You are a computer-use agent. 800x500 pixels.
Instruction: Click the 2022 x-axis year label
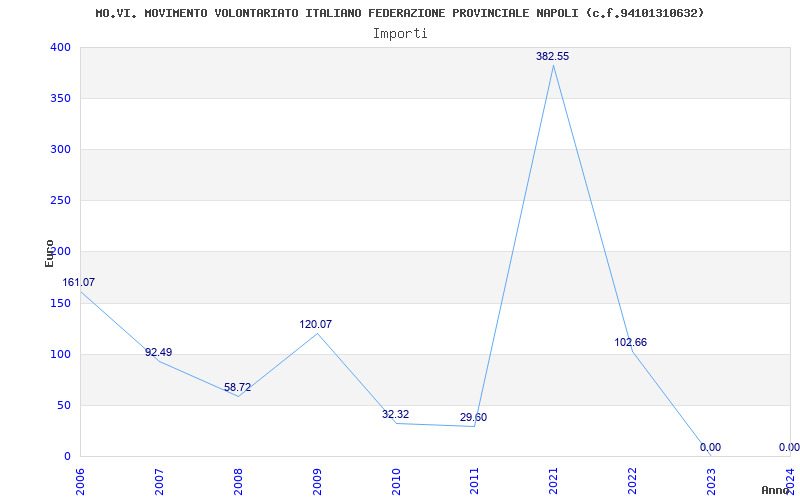(x=633, y=480)
